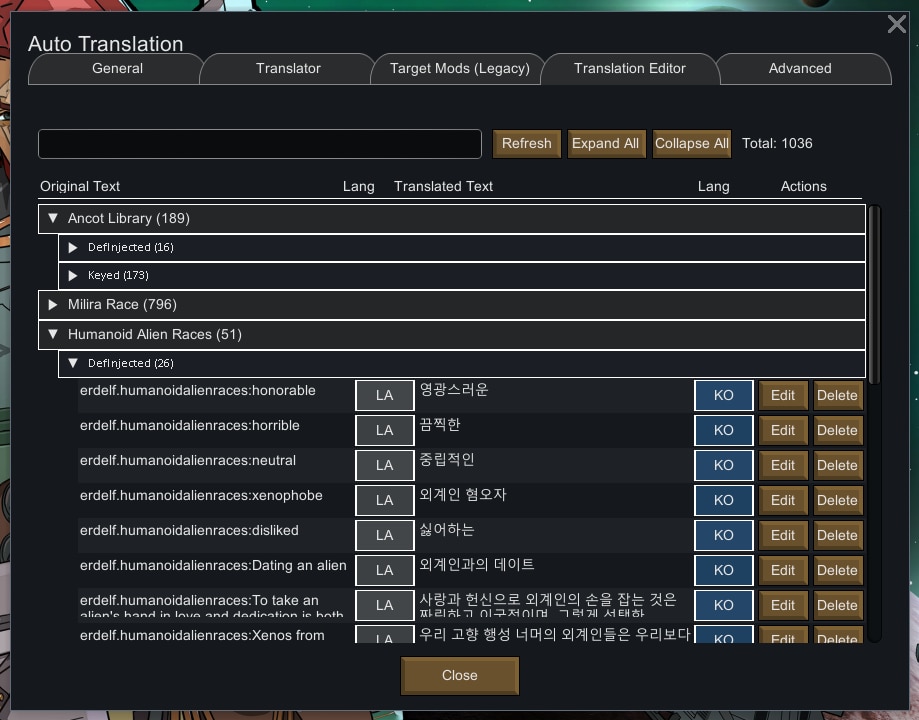Click KO button for Dating an alien entry
919x720 pixels.
click(x=723, y=570)
